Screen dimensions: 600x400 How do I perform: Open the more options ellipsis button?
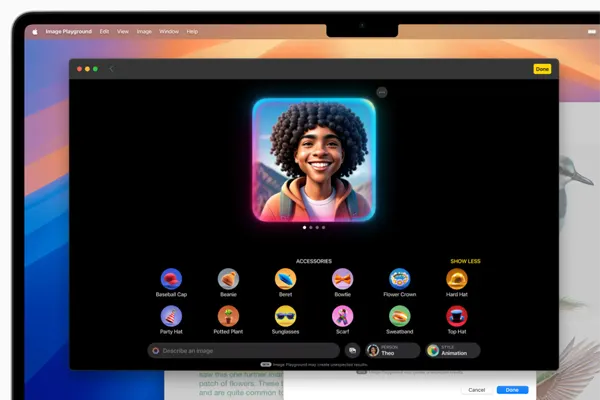tap(382, 92)
